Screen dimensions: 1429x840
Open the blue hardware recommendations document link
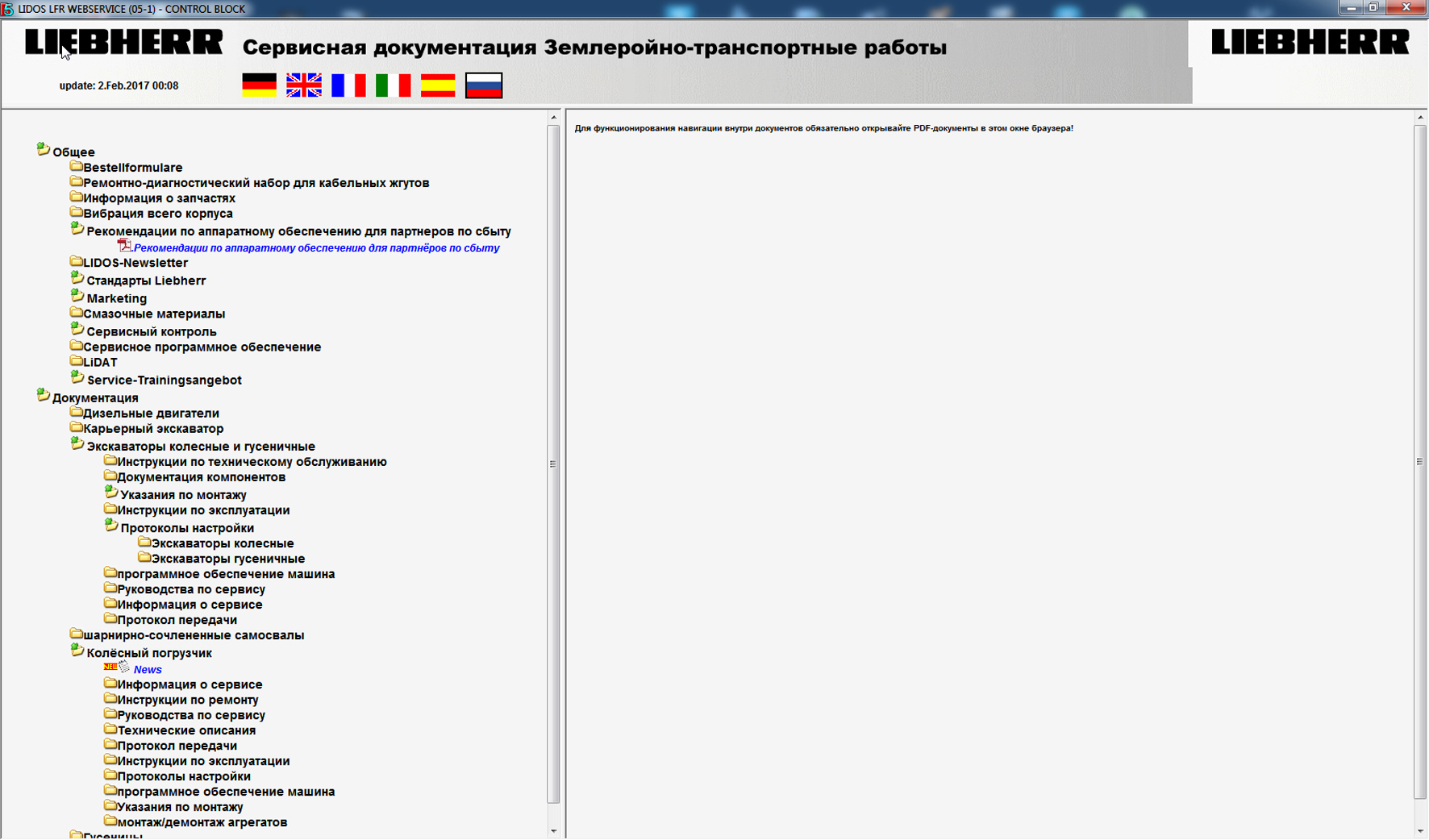(x=316, y=248)
